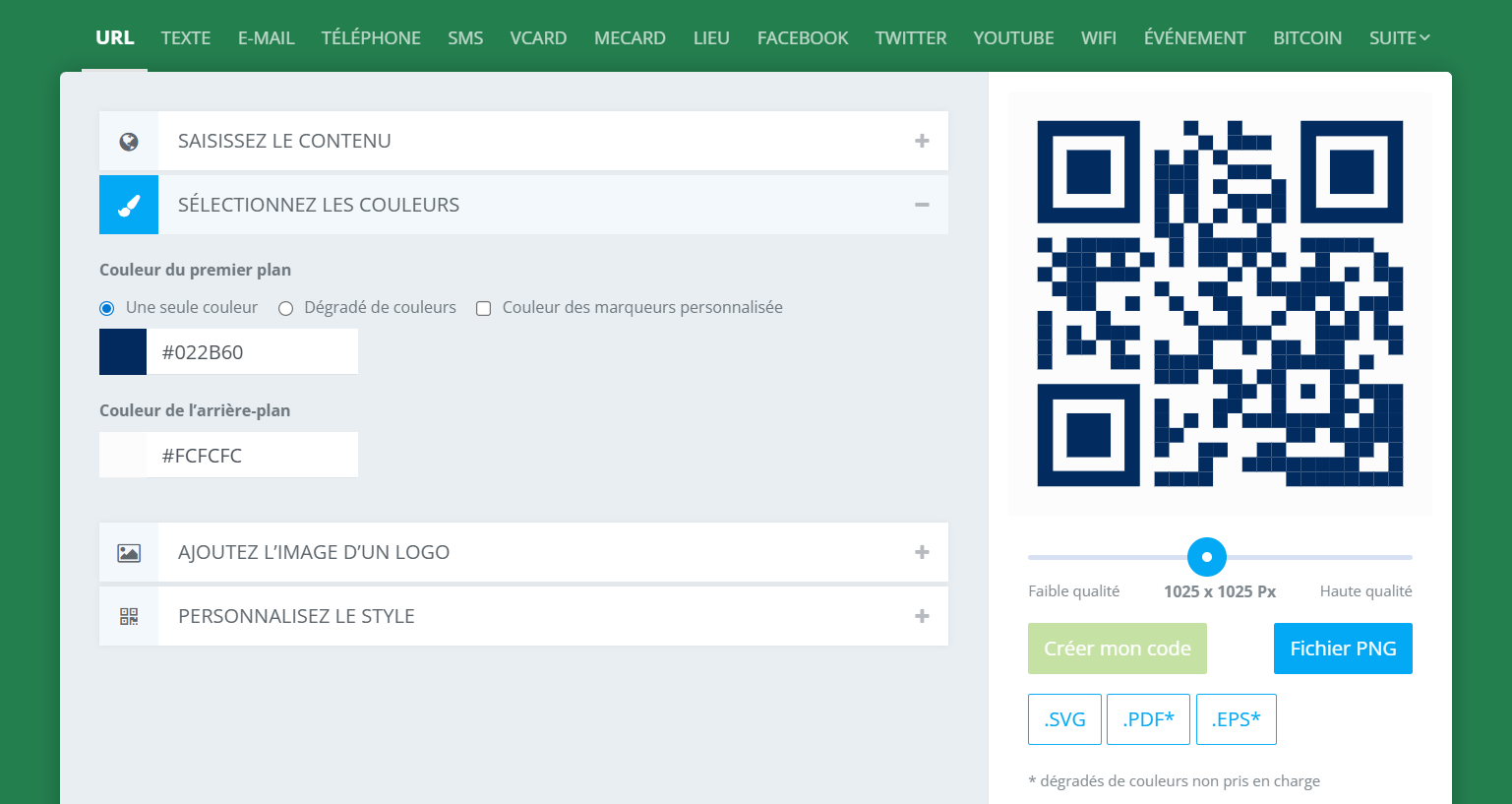The image size is (1512, 804).
Task: Enable Couleur des marqueurs personnalisée checkbox
Action: 484,308
